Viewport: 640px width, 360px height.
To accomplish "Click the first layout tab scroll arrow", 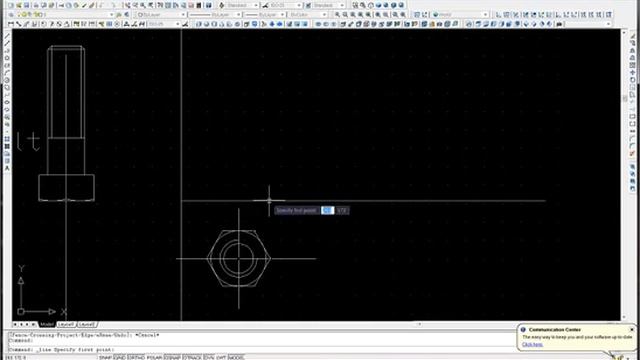I will 15,324.
